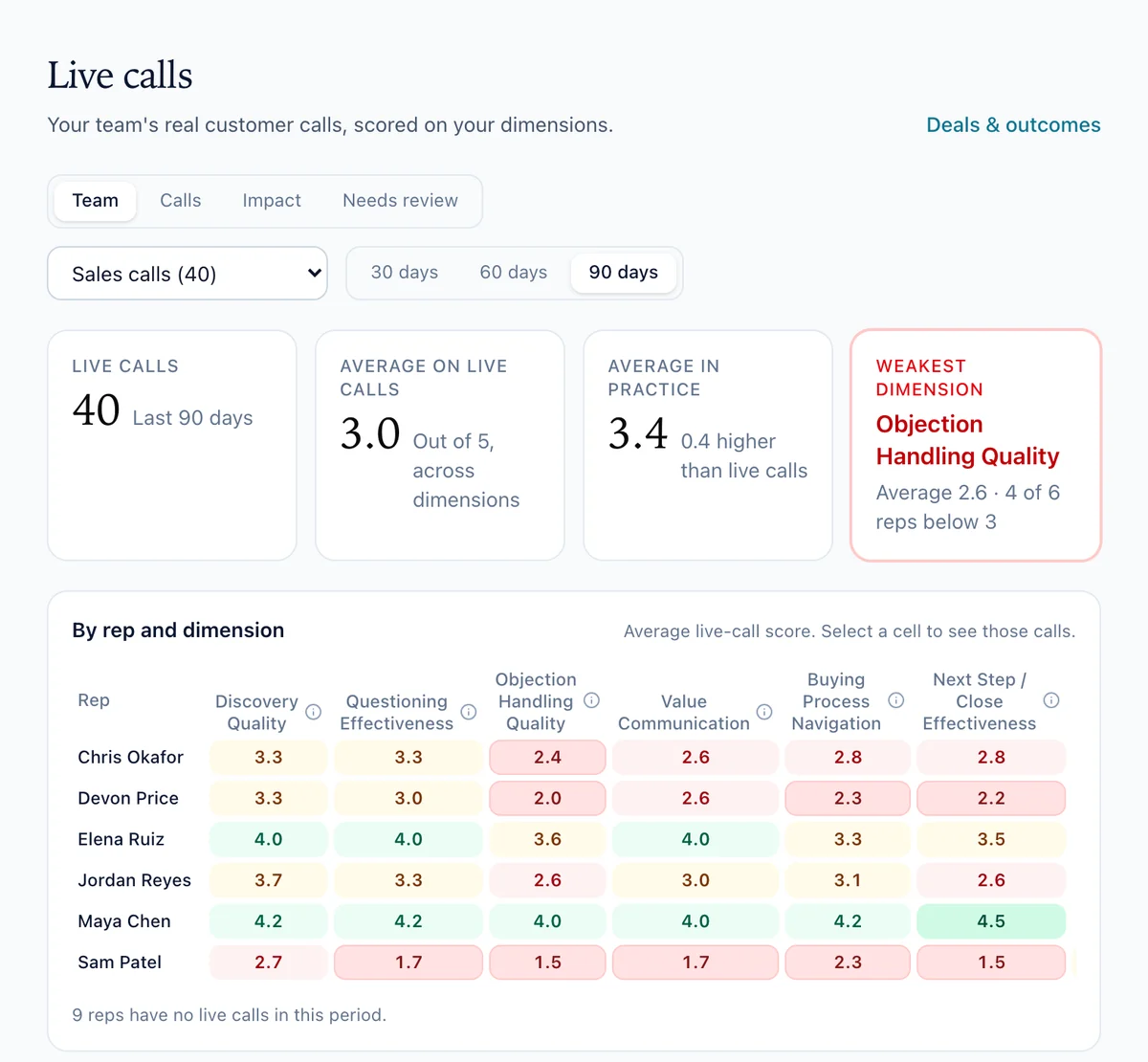Image resolution: width=1148 pixels, height=1062 pixels.
Task: Click the rep name Elena Ruiz
Action: 121,839
